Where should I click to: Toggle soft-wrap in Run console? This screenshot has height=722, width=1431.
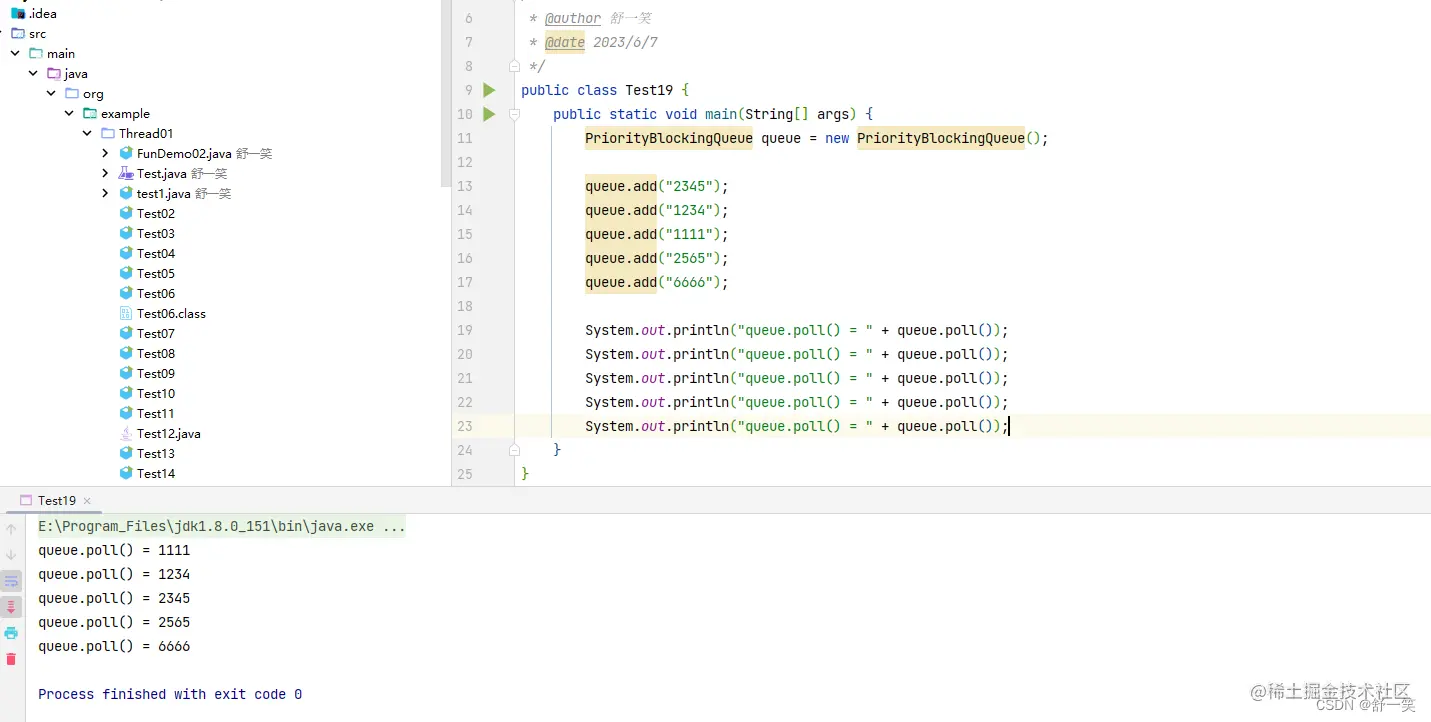tap(11, 581)
